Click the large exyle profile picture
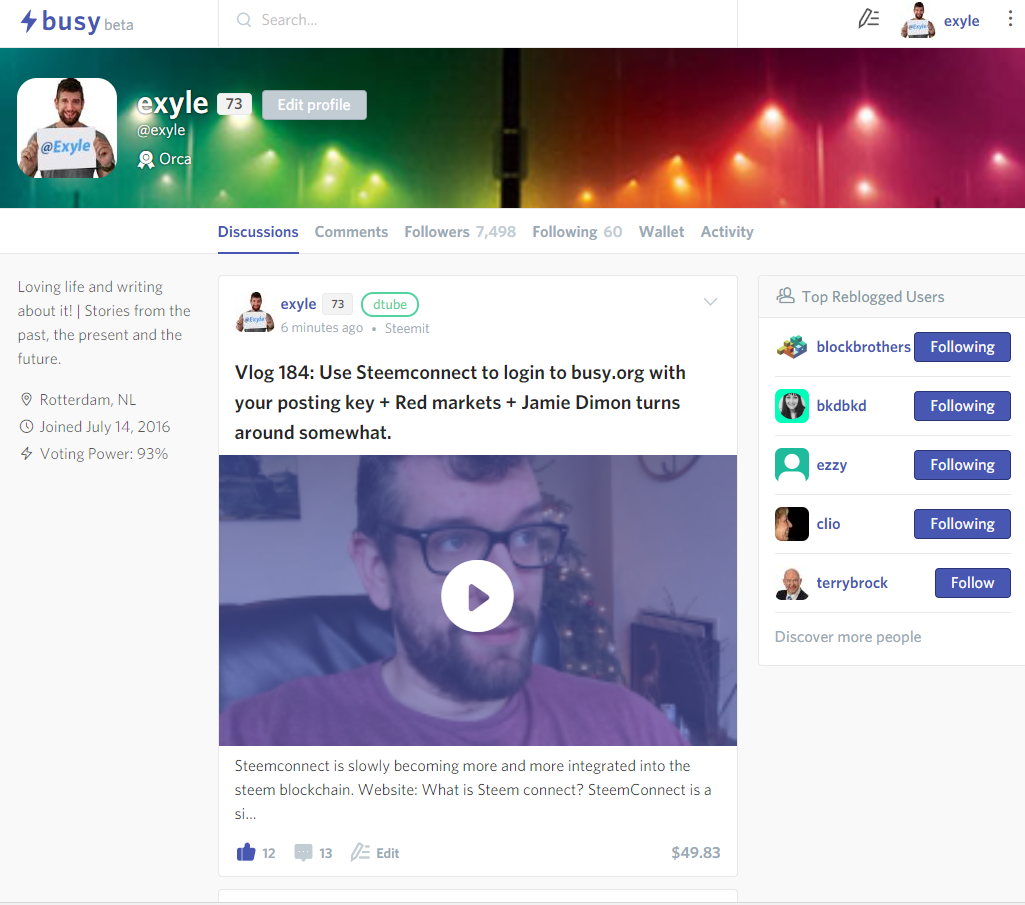This screenshot has width=1025, height=905. [67, 128]
